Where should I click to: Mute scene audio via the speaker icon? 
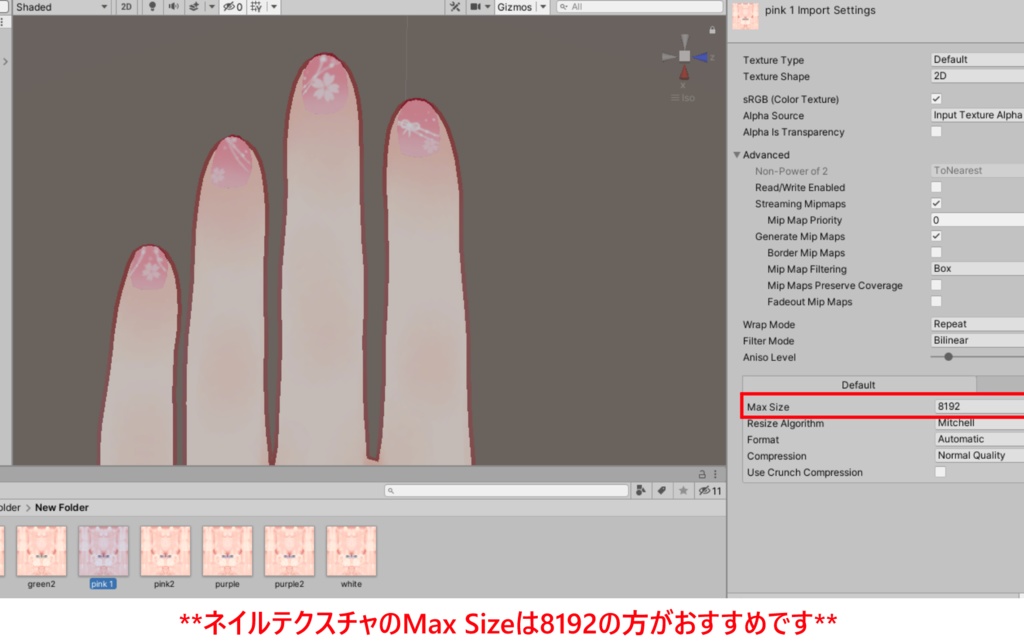tap(173, 7)
